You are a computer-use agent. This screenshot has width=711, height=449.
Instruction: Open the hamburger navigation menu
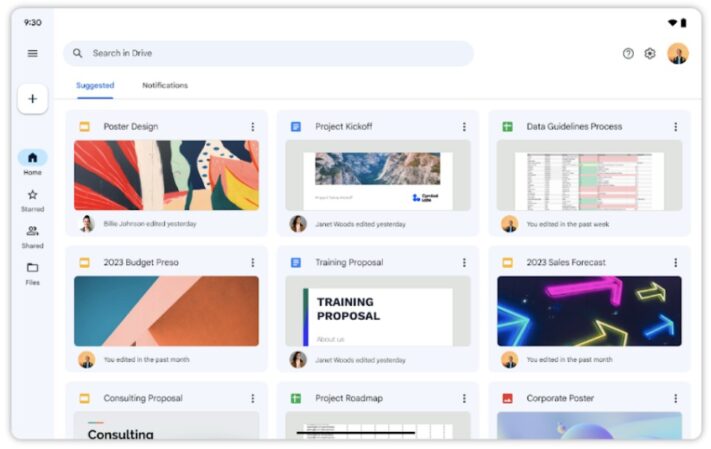tap(33, 54)
